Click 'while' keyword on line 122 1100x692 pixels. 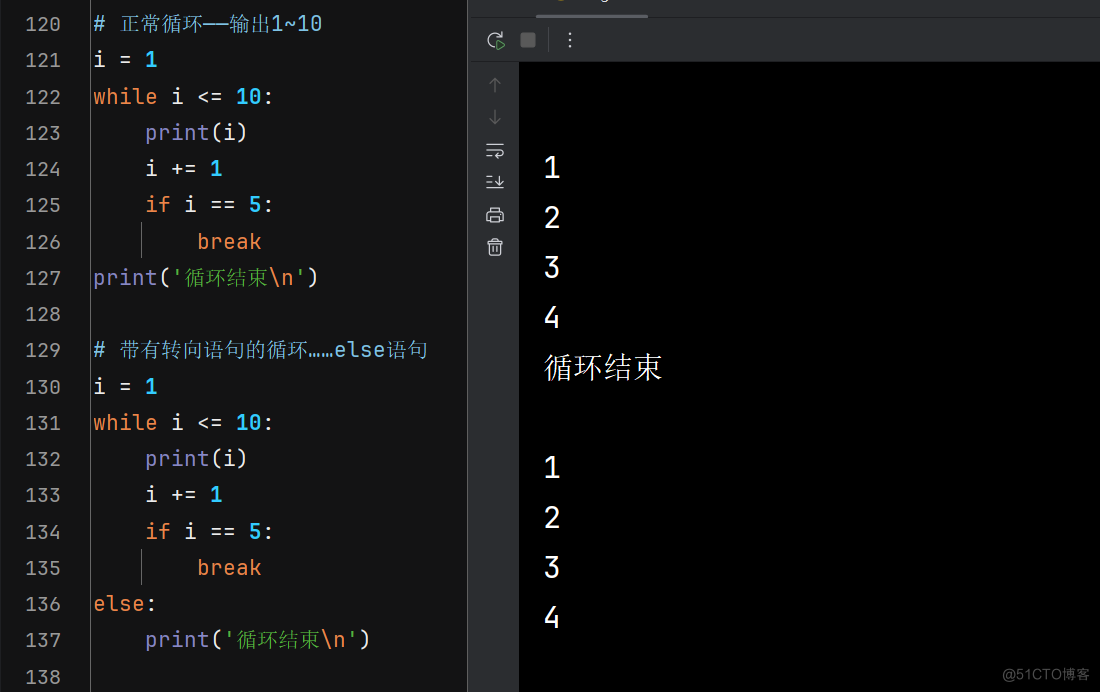pyautogui.click(x=126, y=96)
